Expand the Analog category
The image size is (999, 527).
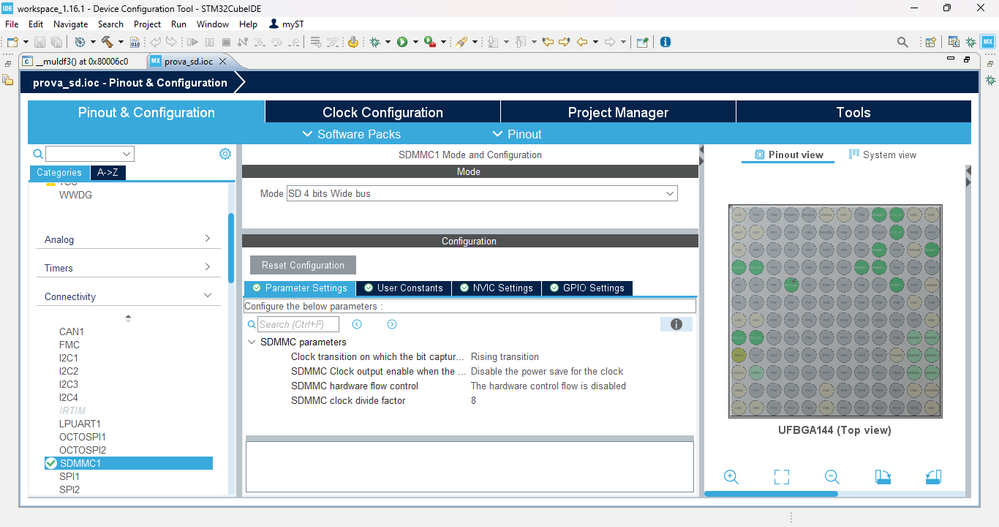click(207, 238)
